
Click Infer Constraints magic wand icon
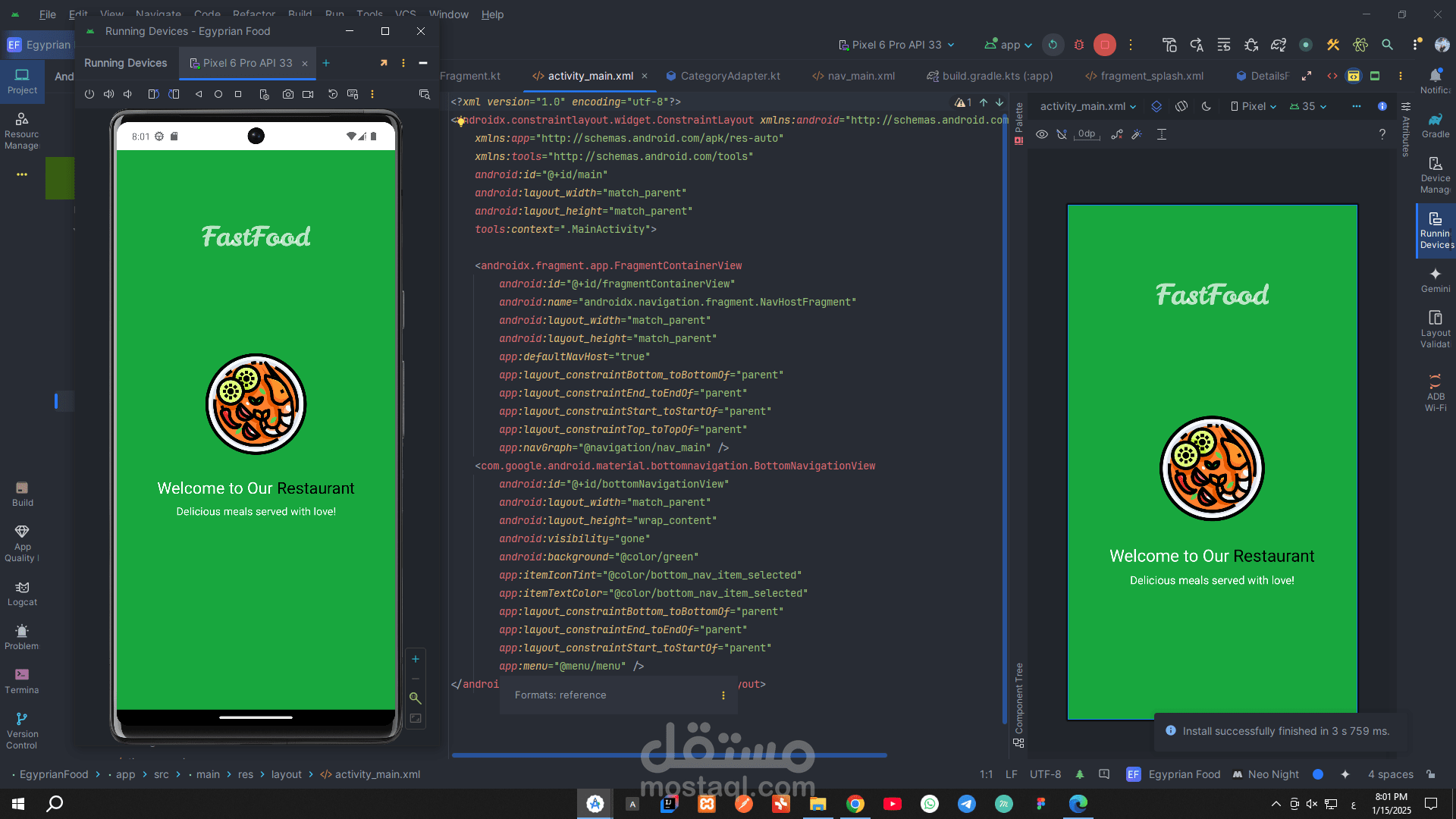(x=1137, y=134)
